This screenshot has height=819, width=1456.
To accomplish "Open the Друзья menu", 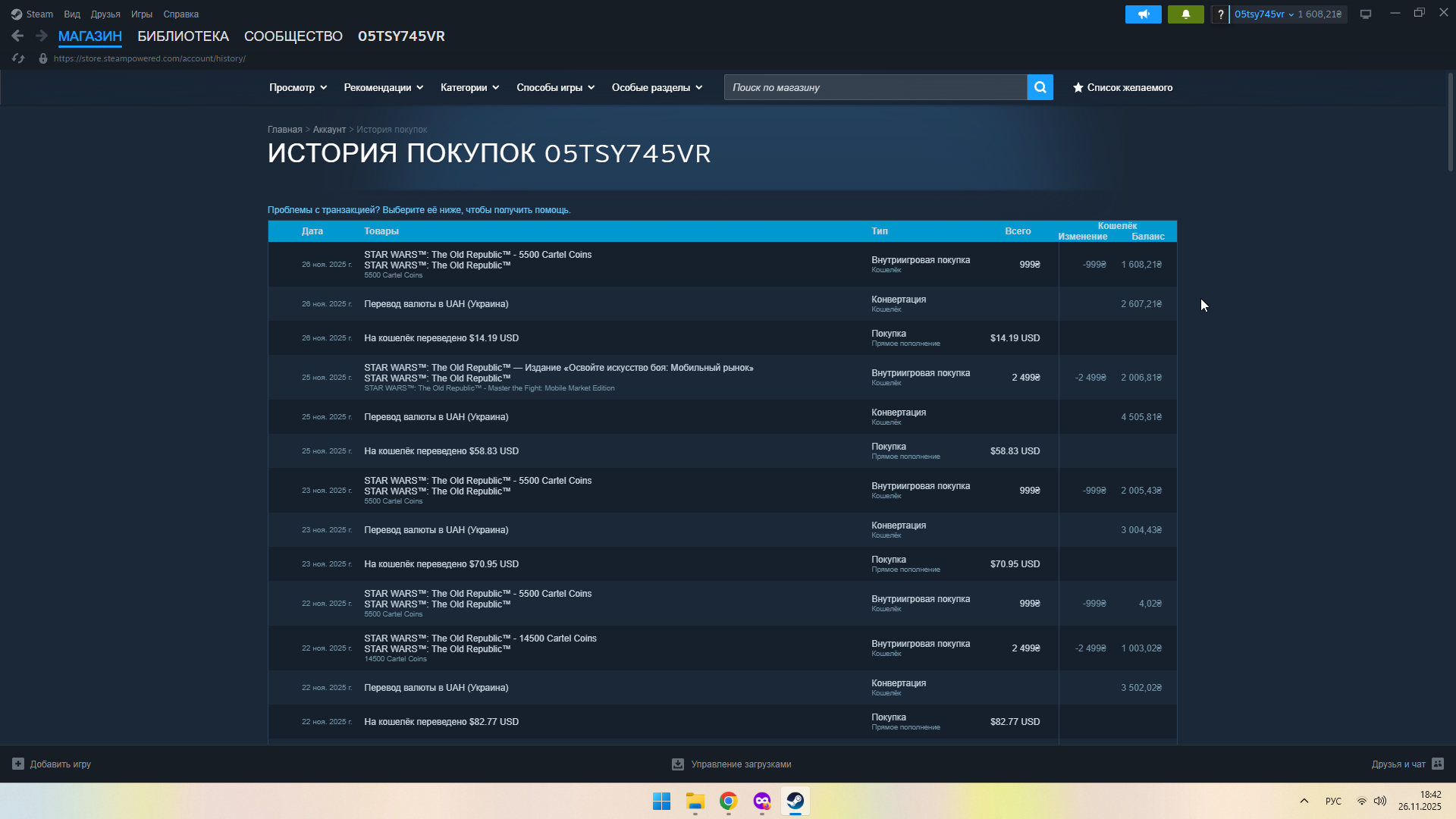I will tap(105, 14).
